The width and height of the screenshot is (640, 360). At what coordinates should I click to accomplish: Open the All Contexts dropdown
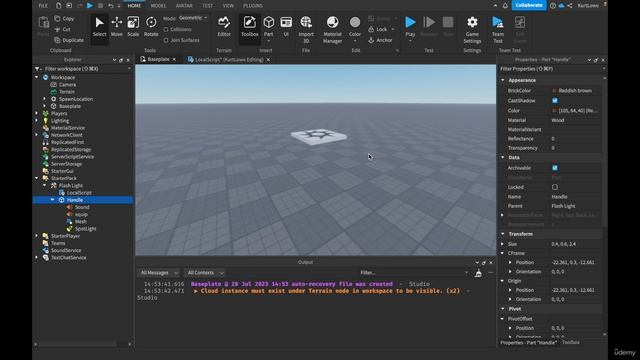click(x=205, y=273)
